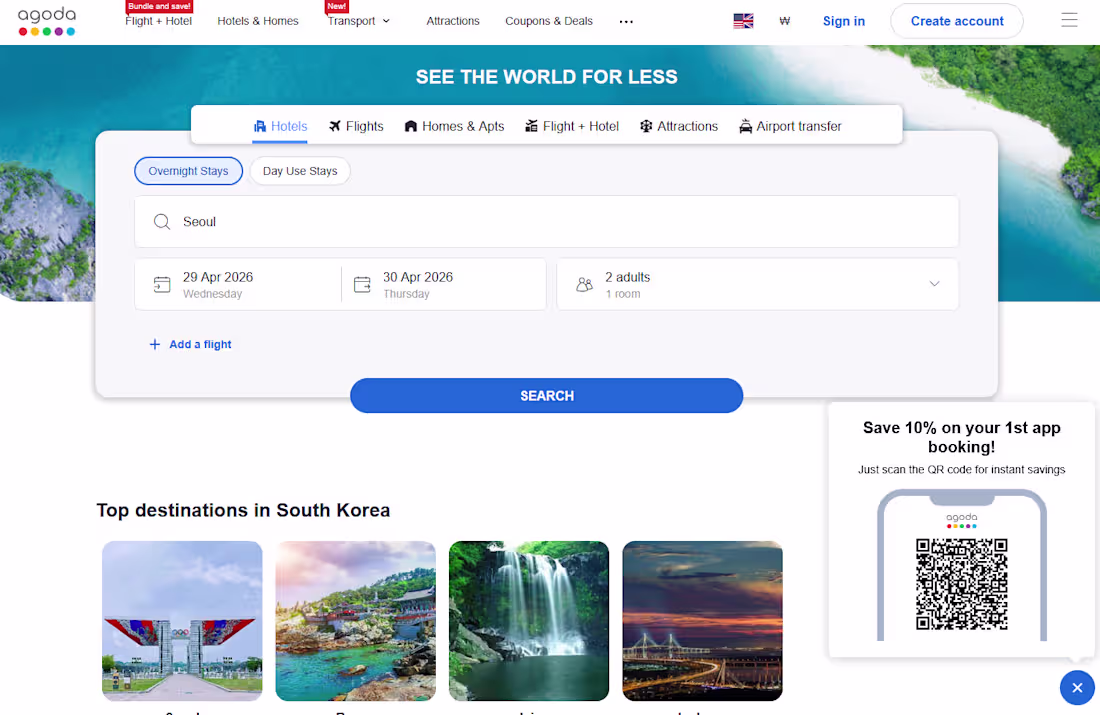Image resolution: width=1100 pixels, height=715 pixels.
Task: Click the Agoda logo
Action: [46, 21]
